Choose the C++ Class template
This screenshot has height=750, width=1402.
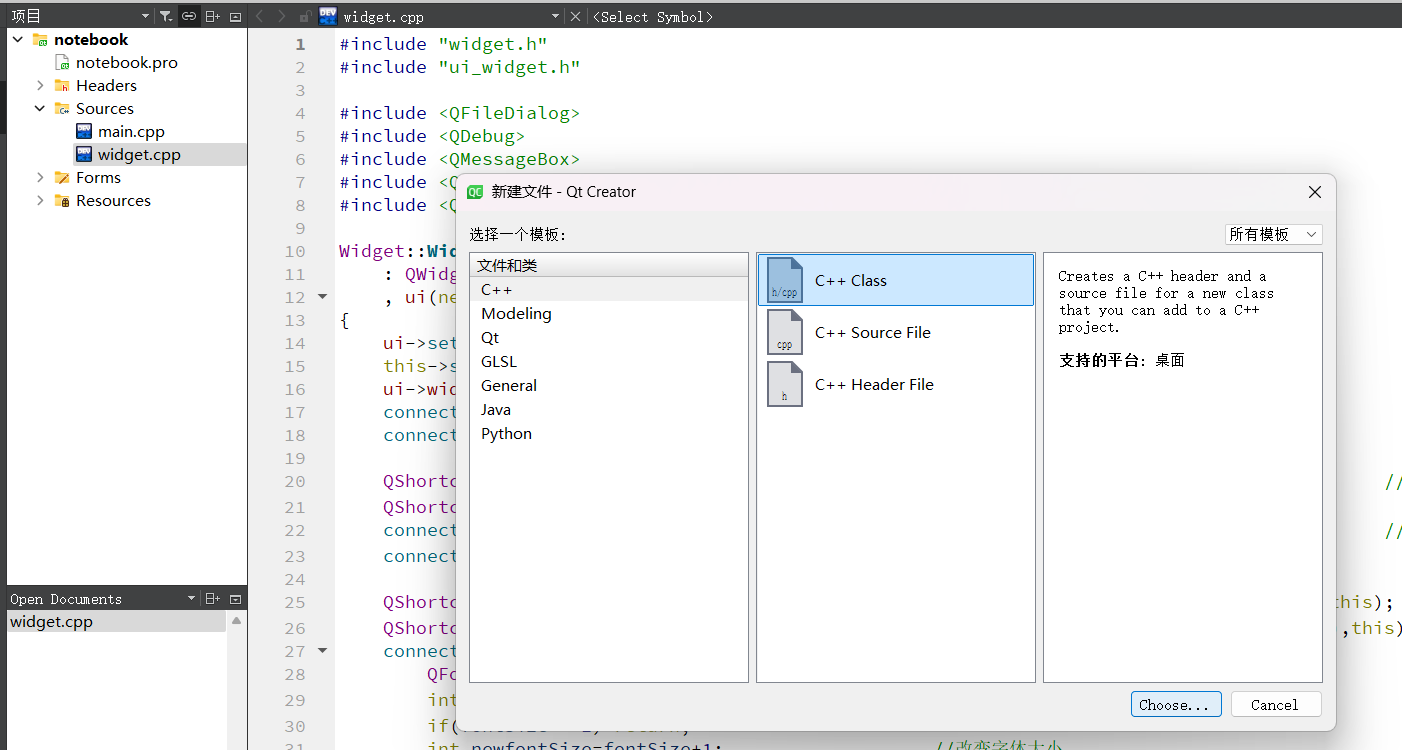click(x=896, y=280)
